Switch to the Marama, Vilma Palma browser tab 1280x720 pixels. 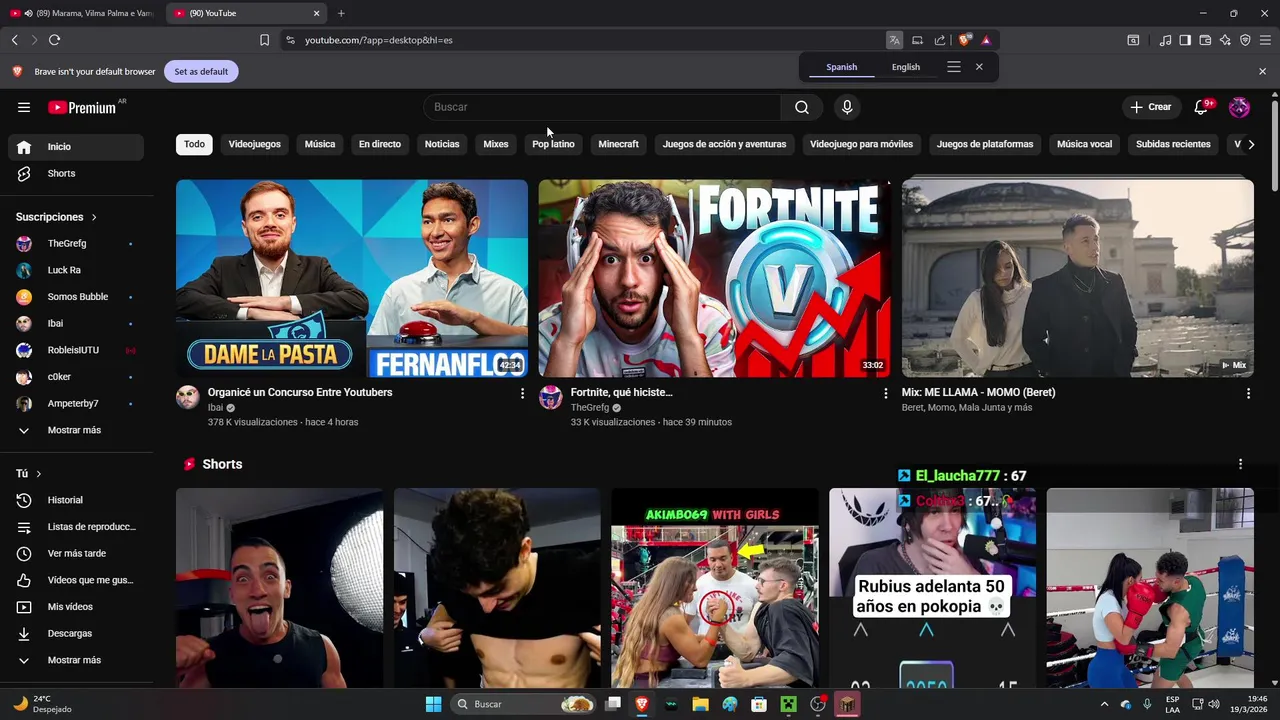pos(82,13)
